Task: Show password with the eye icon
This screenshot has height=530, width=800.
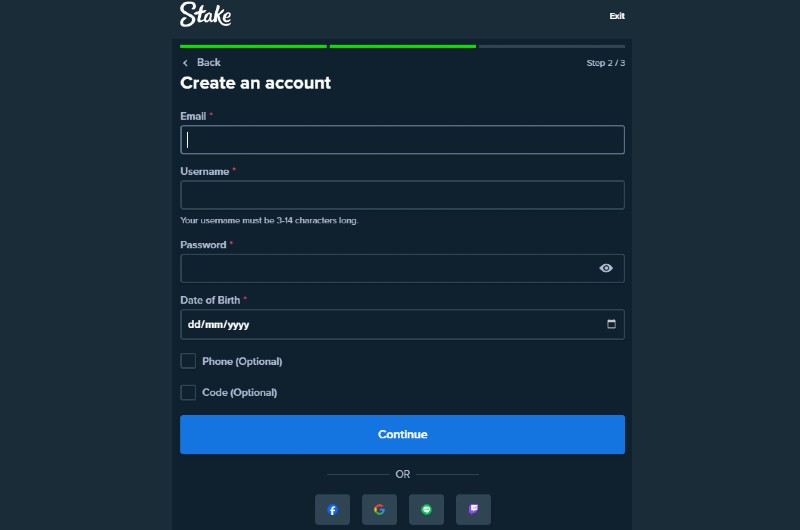Action: (606, 268)
